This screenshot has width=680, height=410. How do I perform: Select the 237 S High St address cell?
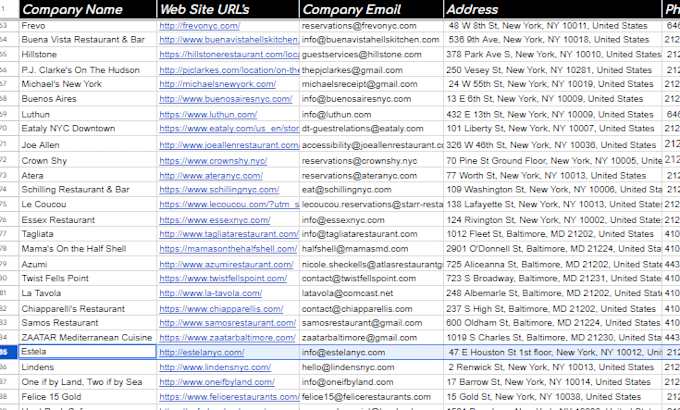pyautogui.click(x=553, y=309)
